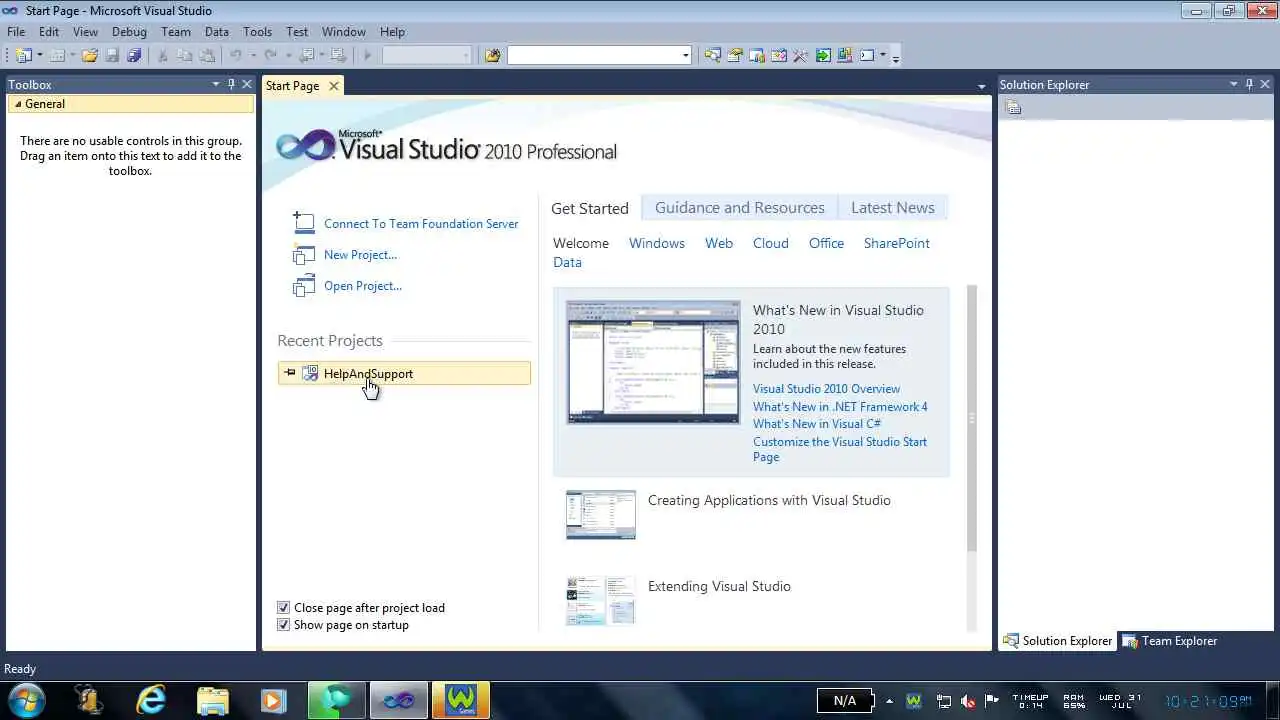Open the File menu
The image size is (1280, 720).
pyautogui.click(x=16, y=32)
